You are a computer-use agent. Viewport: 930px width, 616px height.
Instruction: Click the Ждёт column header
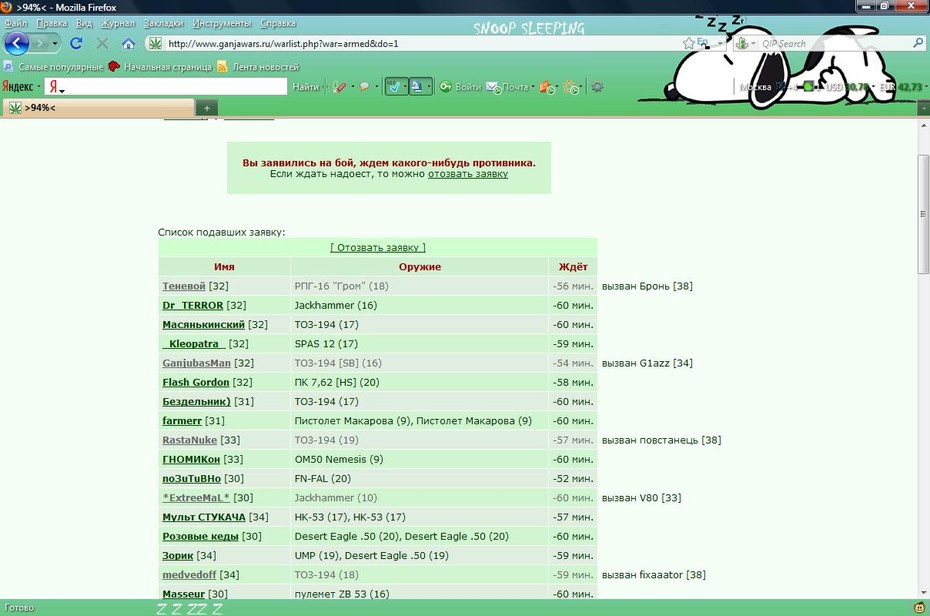(x=573, y=267)
